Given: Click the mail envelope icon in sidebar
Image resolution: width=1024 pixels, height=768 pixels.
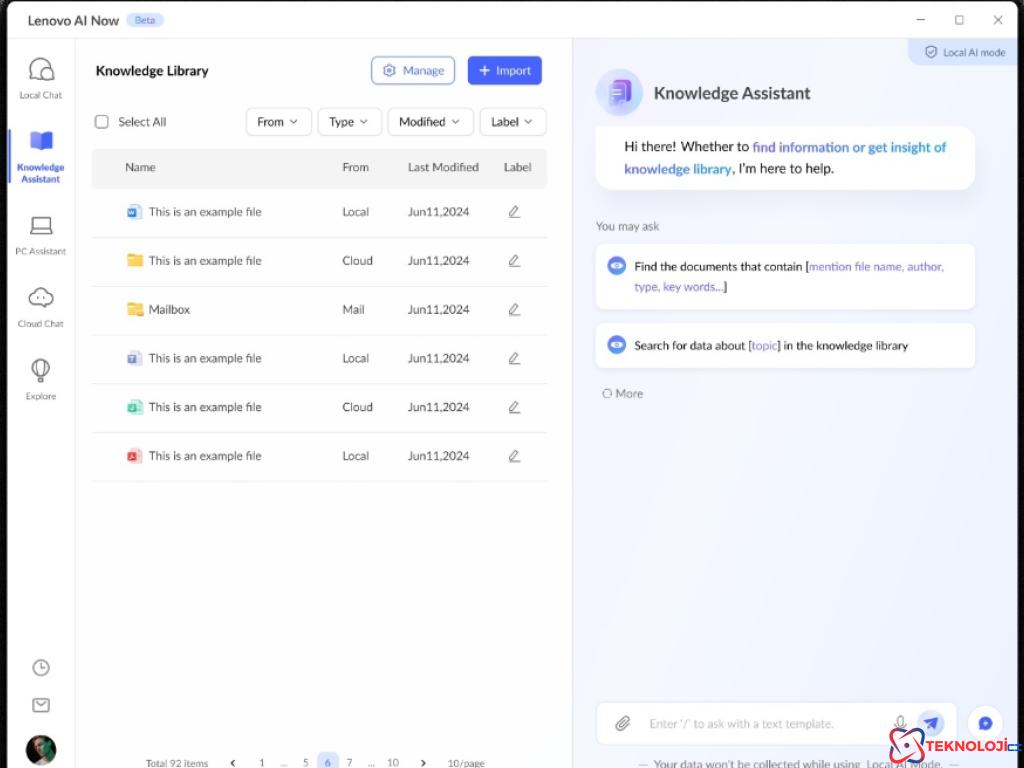Looking at the screenshot, I should pos(41,705).
